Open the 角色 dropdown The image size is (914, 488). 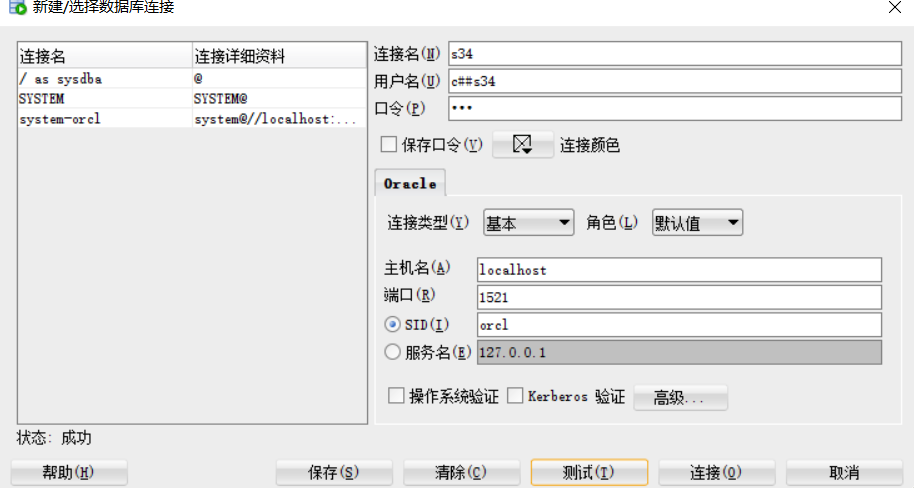pyautogui.click(x=697, y=222)
